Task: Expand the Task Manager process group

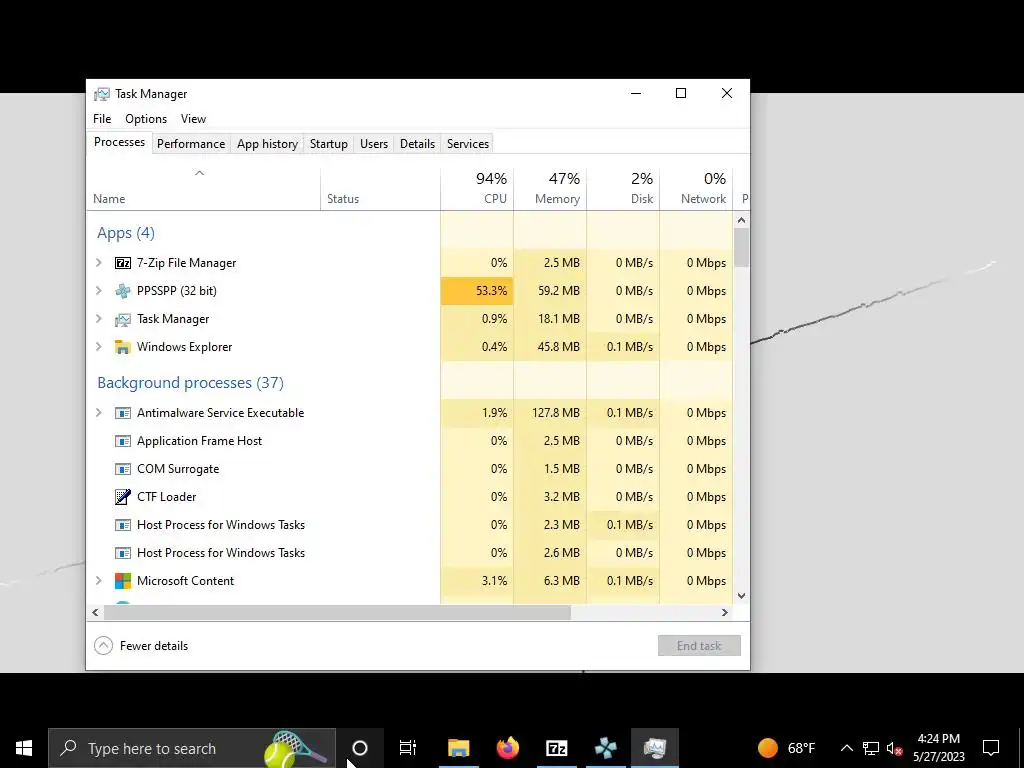Action: click(x=99, y=319)
